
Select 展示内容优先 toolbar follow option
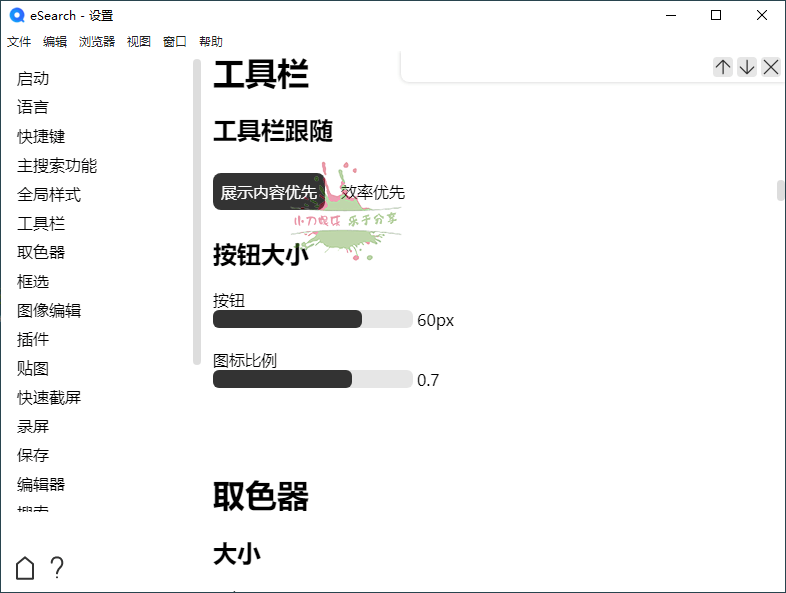[x=268, y=192]
